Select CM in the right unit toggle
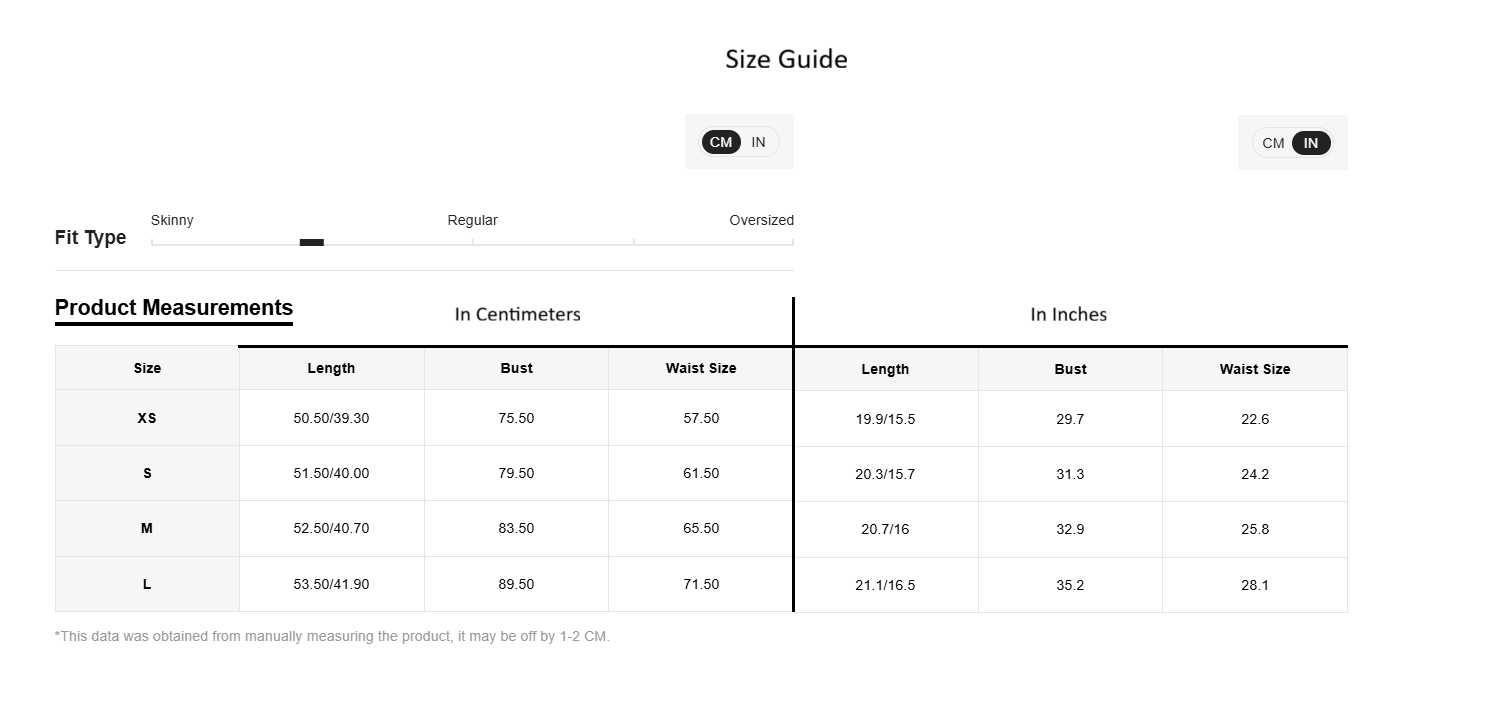This screenshot has width=1496, height=702. tap(1273, 143)
